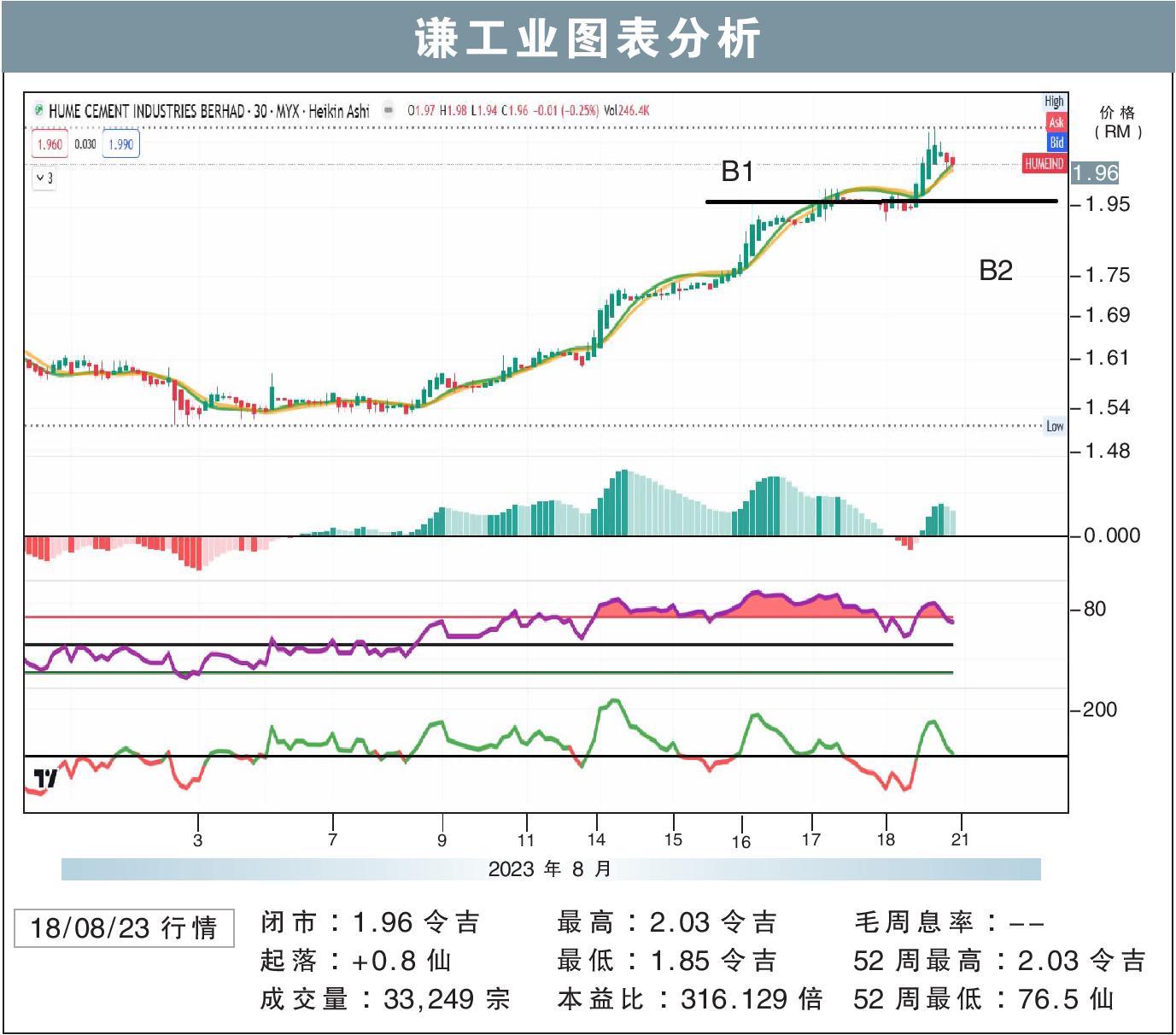Image resolution: width=1176 pixels, height=1035 pixels.
Task: Click the Vol 246.4K value in header
Action: tap(626, 110)
